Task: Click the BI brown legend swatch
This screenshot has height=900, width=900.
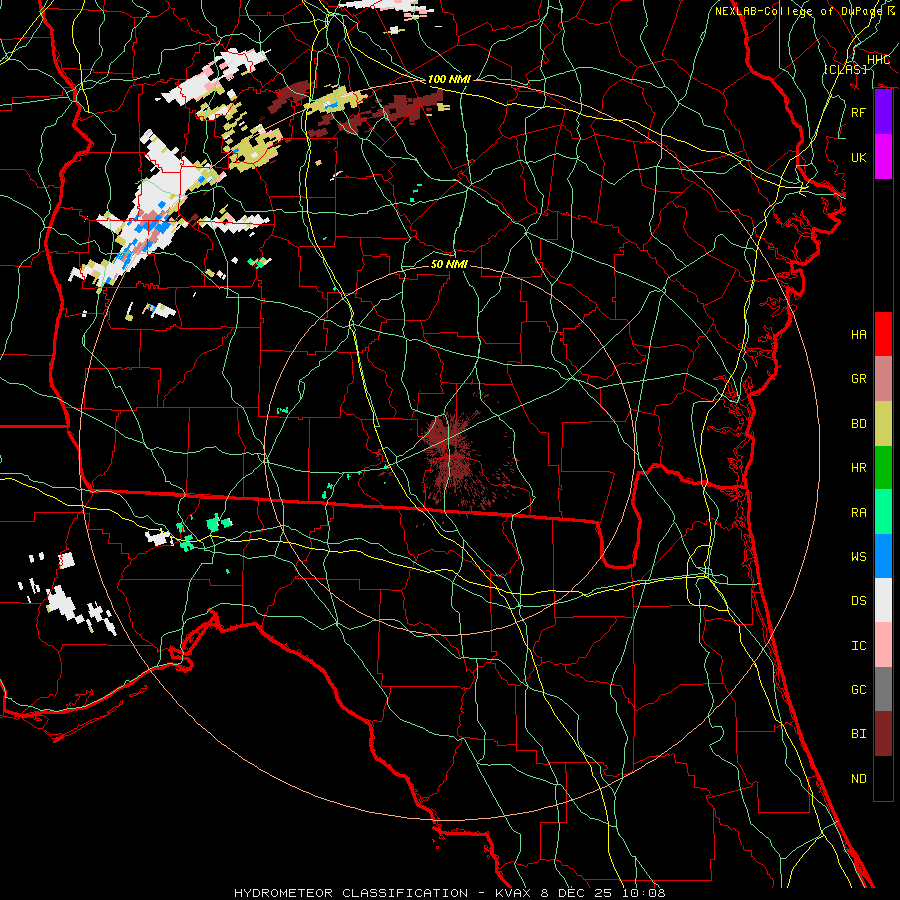Action: click(x=883, y=734)
